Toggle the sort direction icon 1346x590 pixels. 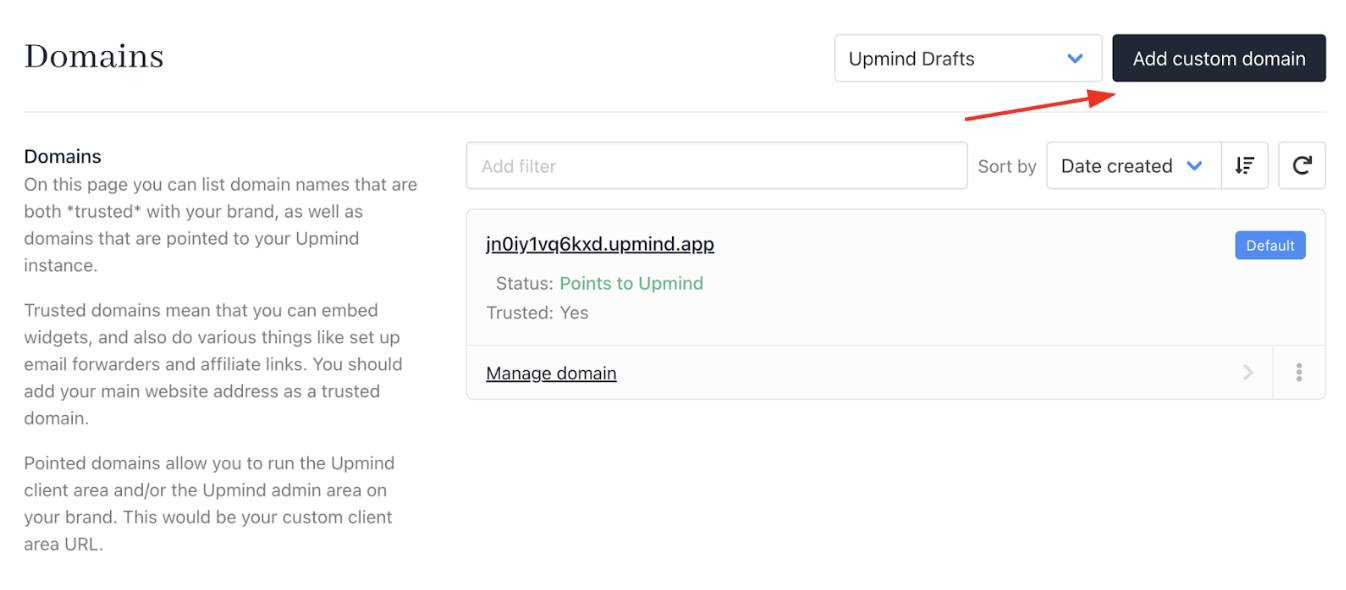tap(1245, 166)
